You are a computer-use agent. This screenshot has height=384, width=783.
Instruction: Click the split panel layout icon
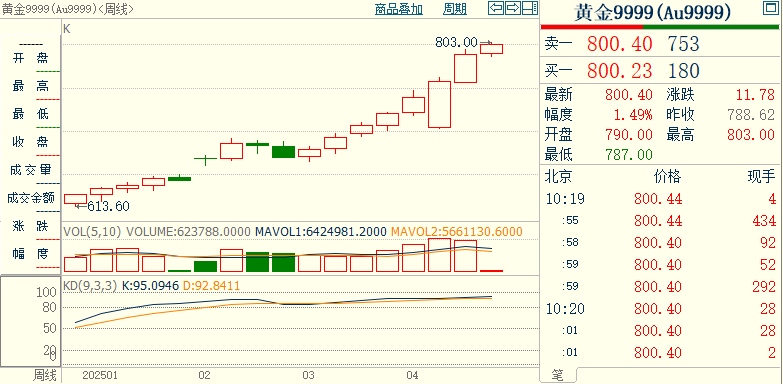pyautogui.click(x=530, y=8)
